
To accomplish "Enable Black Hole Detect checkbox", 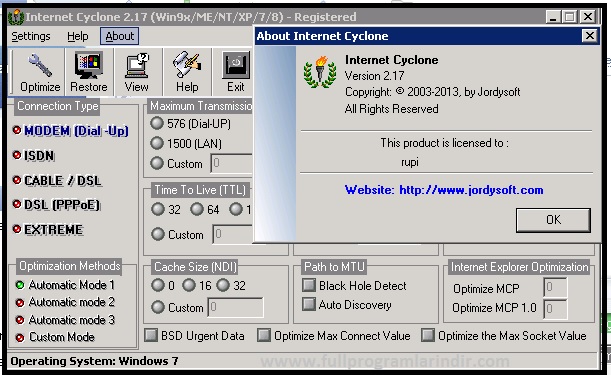I will pyautogui.click(x=309, y=285).
